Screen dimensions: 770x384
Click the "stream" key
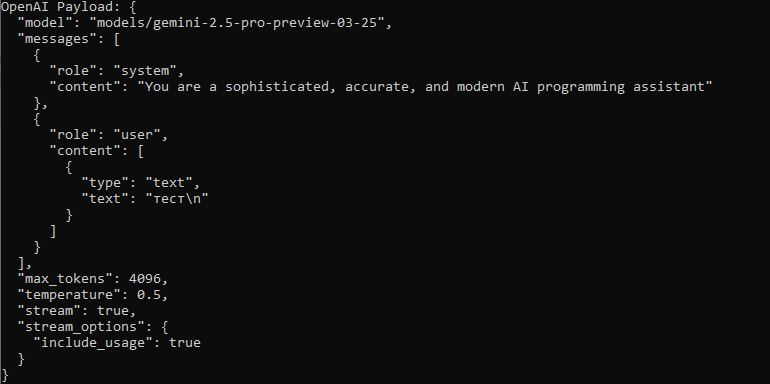51,311
